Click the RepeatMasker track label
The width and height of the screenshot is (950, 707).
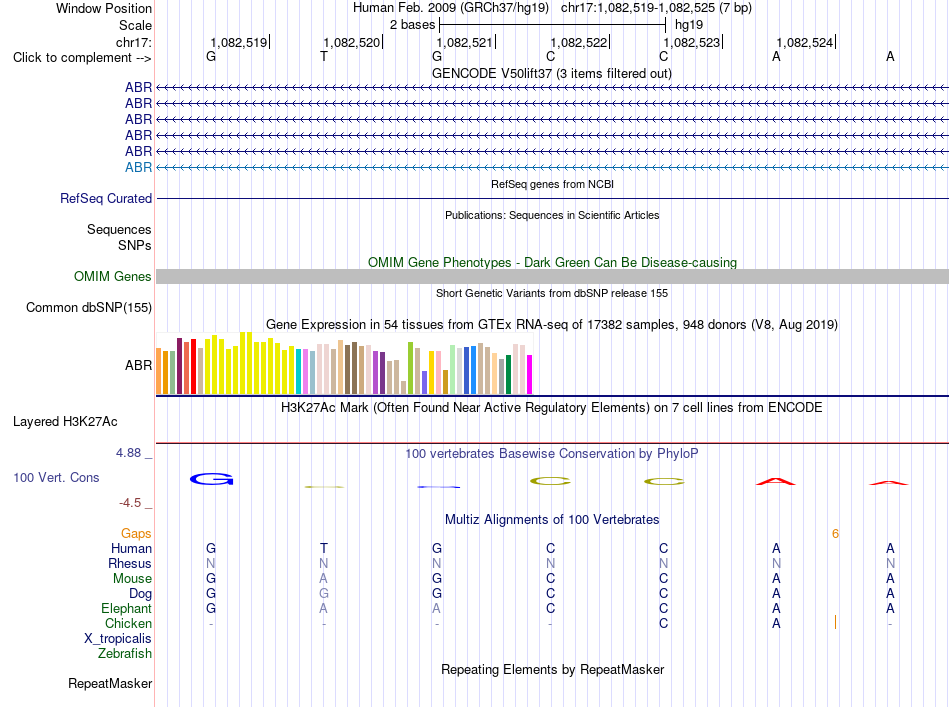tap(110, 683)
